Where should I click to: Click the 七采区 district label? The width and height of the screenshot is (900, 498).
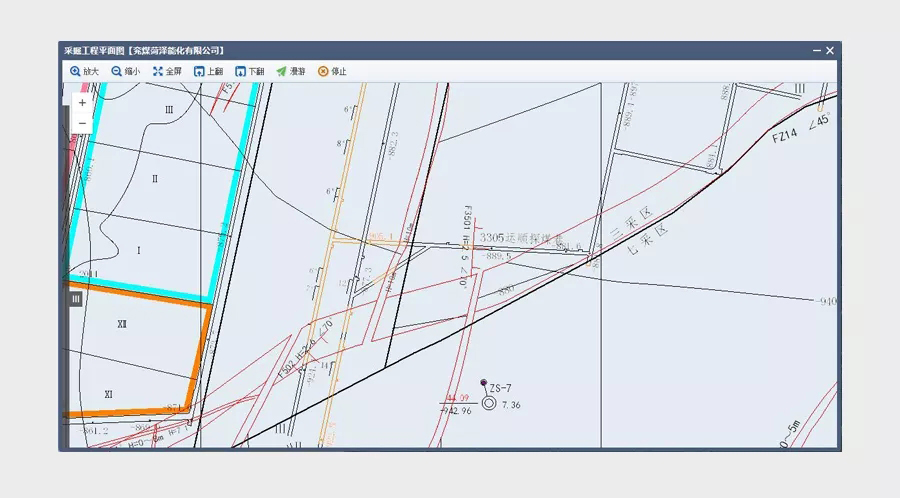[645, 238]
